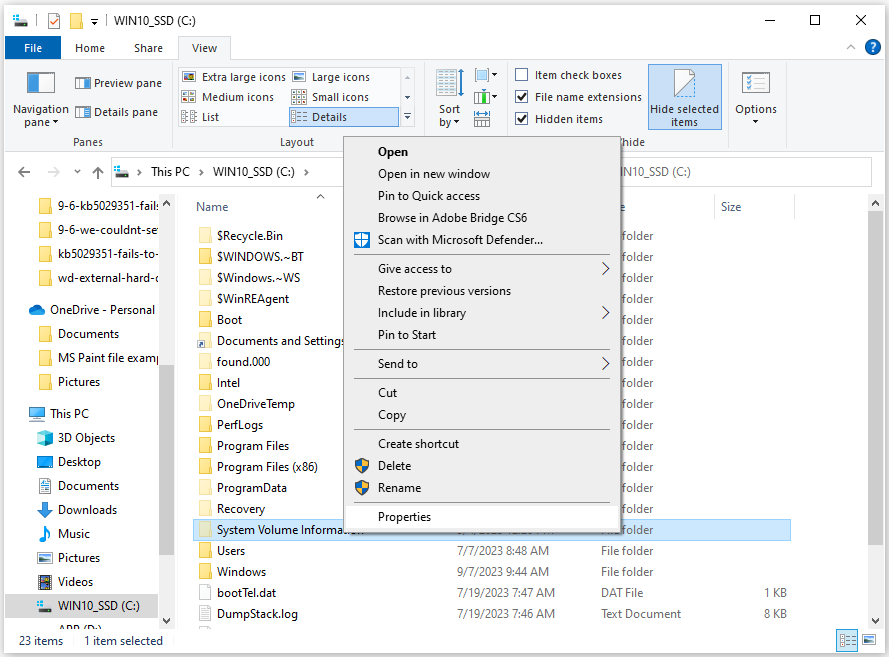Click the Hide selected items icon
The height and width of the screenshot is (657, 889).
click(x=684, y=97)
